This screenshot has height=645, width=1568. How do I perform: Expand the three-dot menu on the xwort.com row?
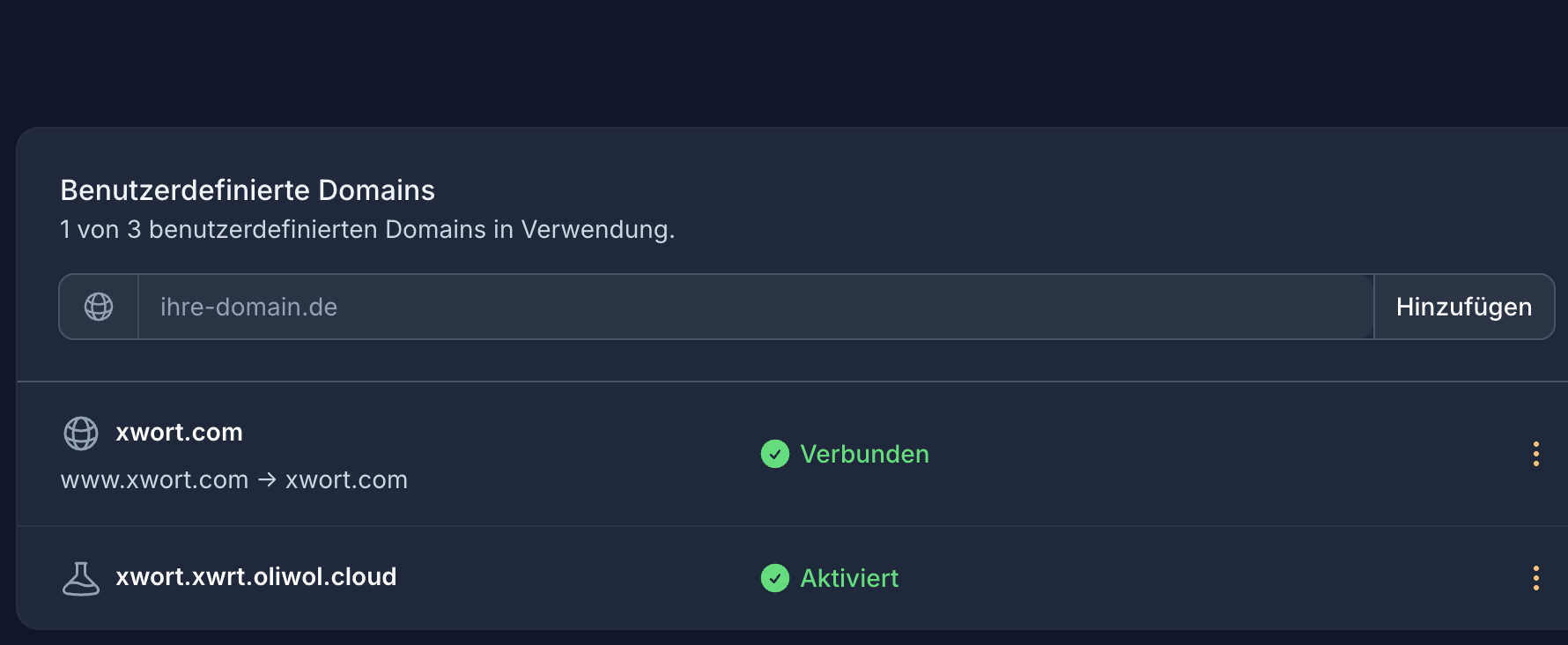pyautogui.click(x=1536, y=454)
